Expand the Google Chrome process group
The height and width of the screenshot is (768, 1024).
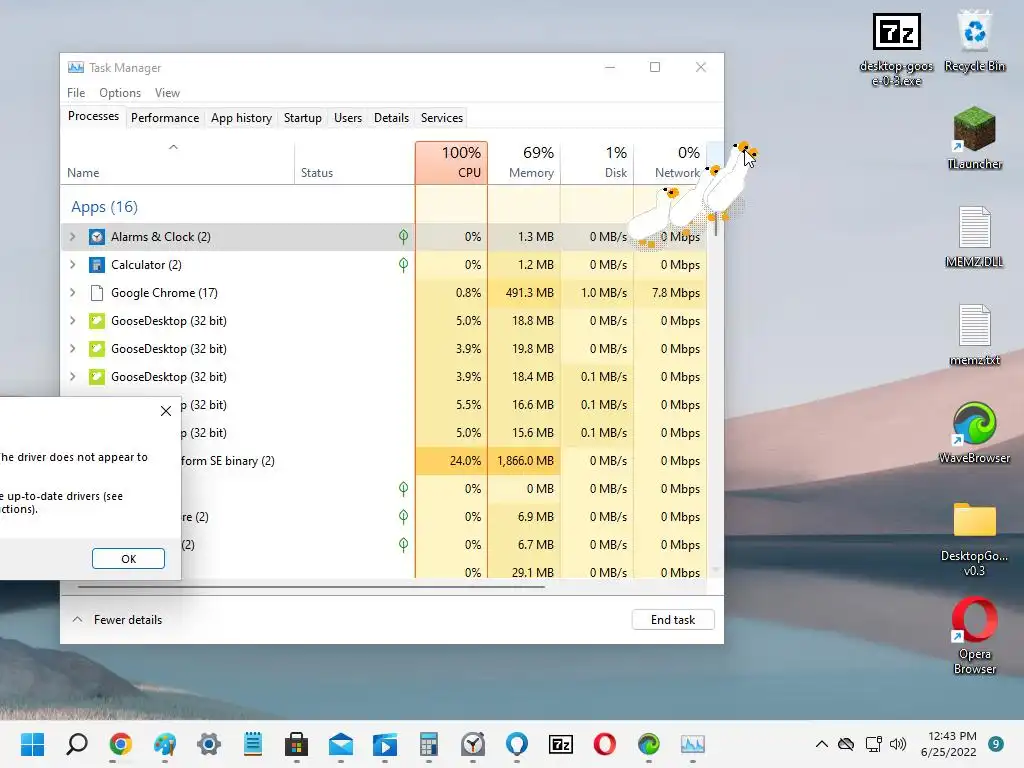pos(72,293)
